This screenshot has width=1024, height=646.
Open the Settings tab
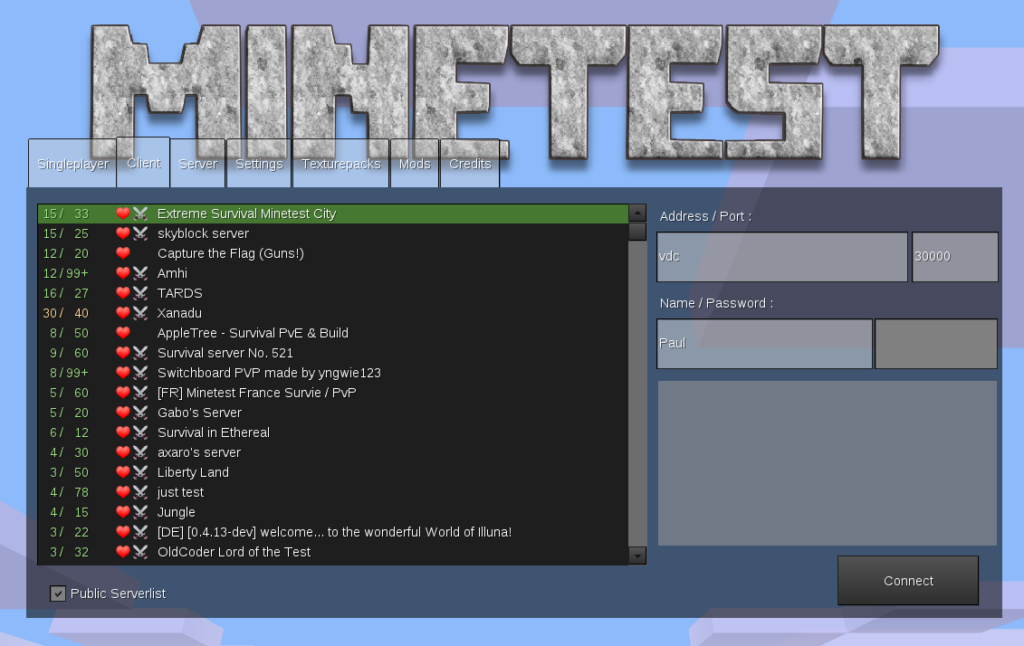point(259,164)
